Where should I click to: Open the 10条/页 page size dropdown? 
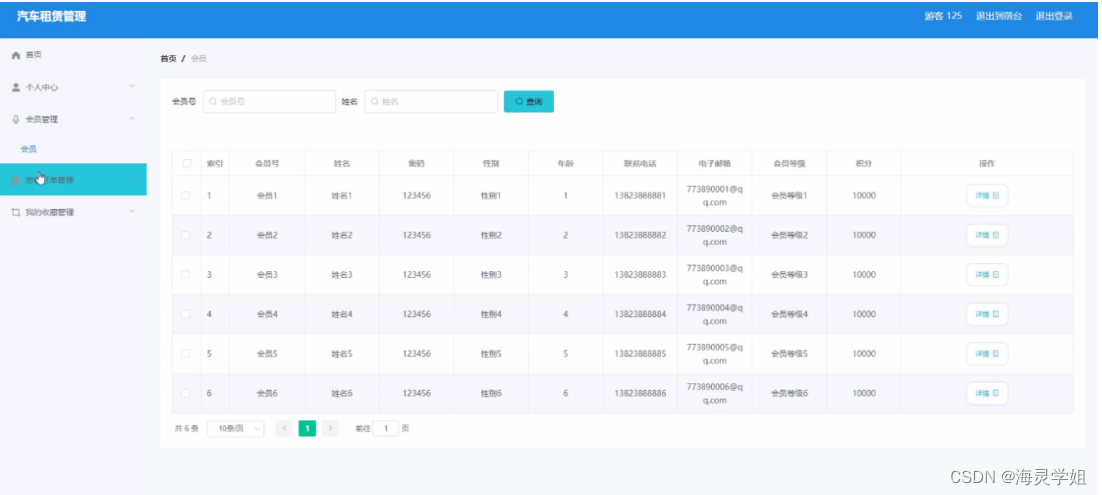pos(235,428)
